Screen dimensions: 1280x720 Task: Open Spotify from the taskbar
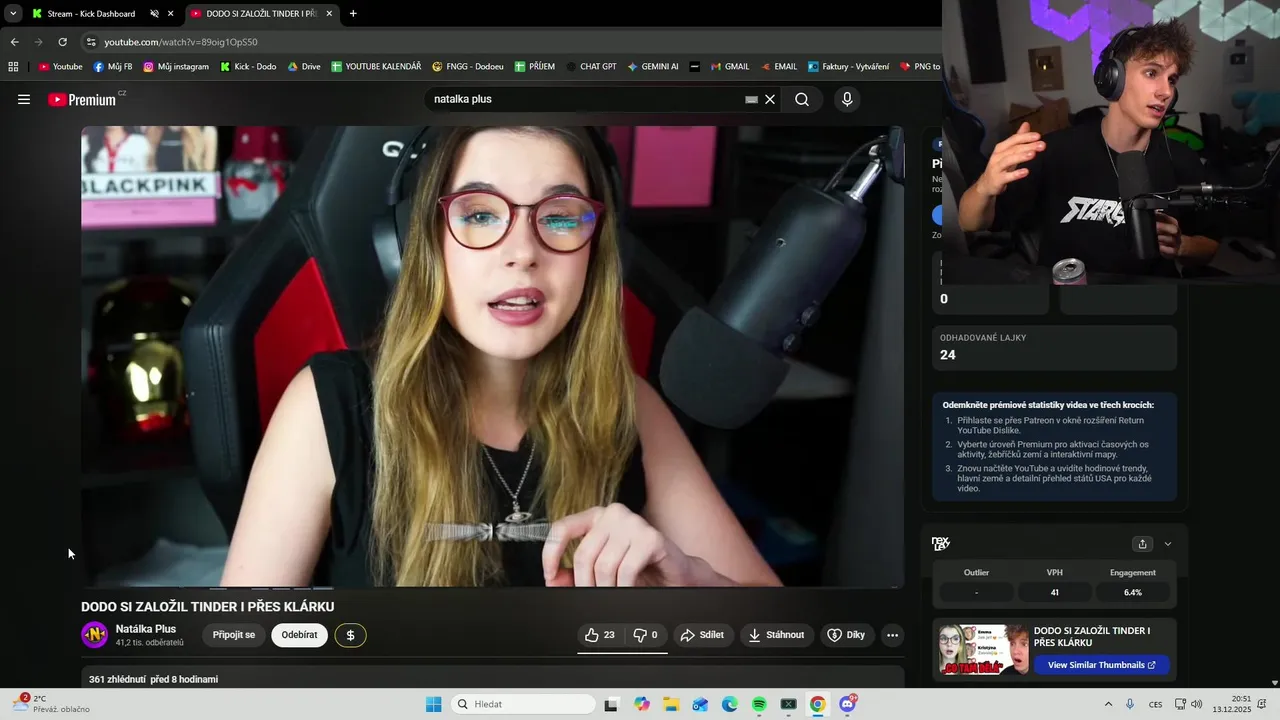coord(759,704)
